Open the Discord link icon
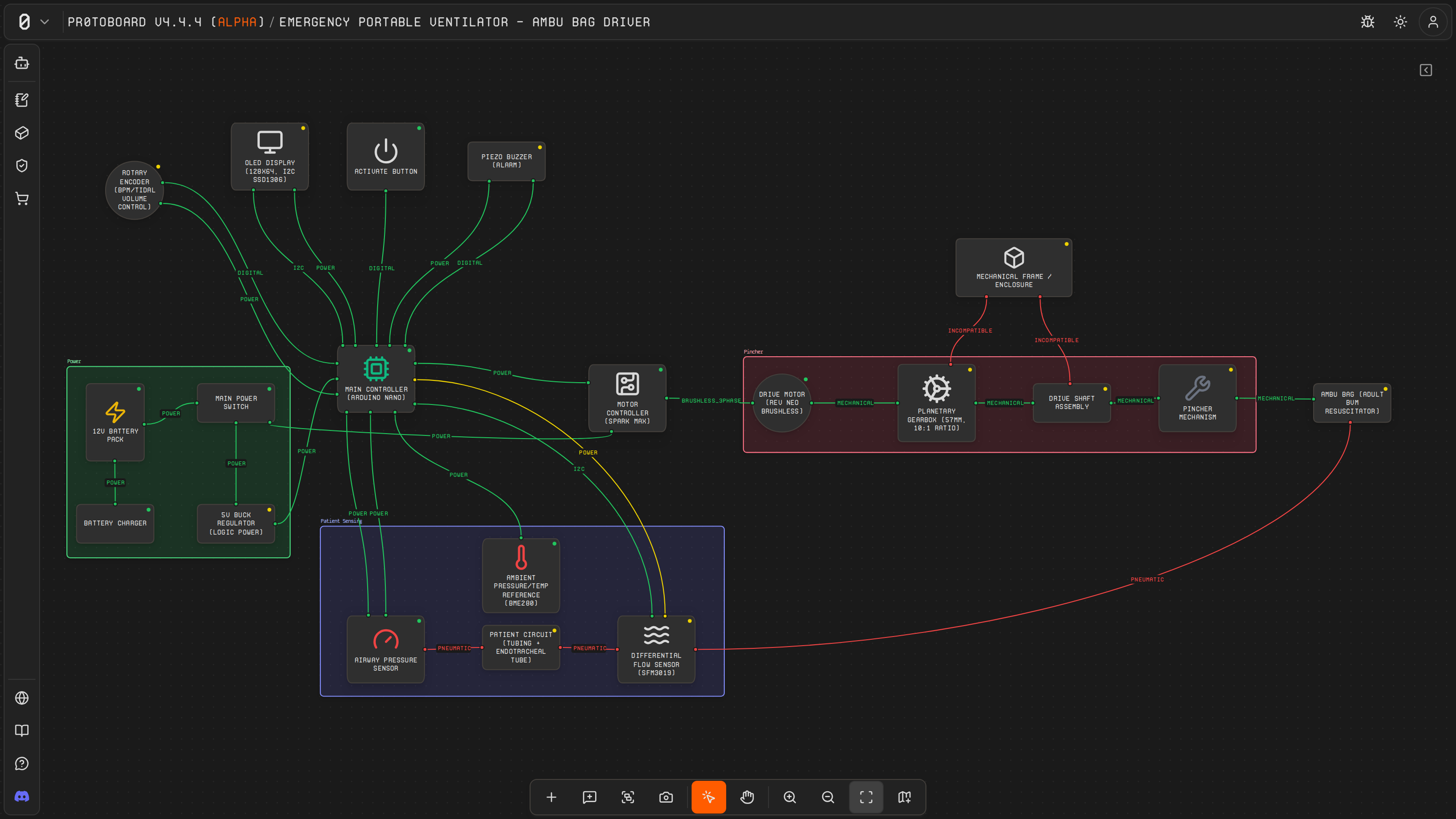 point(22,796)
